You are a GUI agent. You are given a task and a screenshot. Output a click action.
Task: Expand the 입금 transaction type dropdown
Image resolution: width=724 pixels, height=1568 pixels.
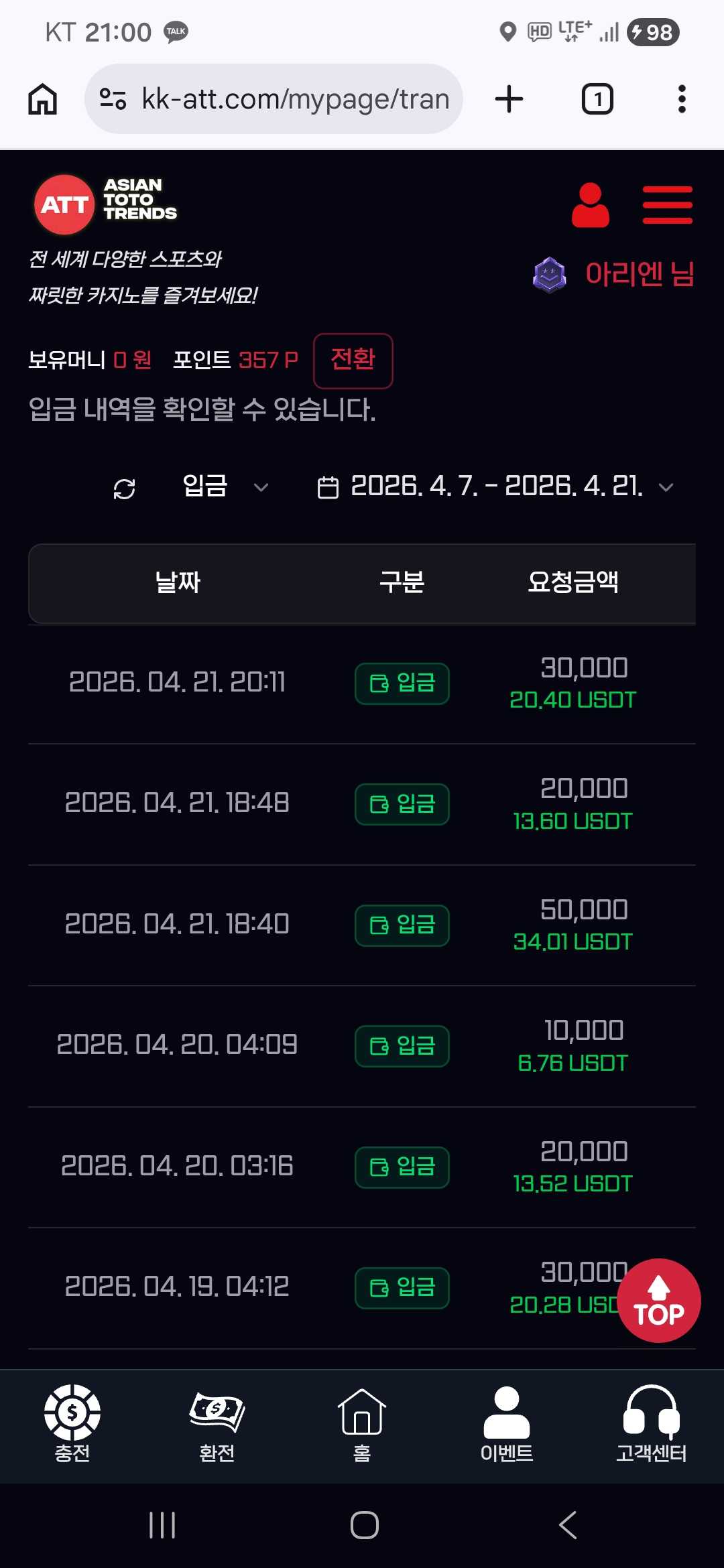coord(225,486)
